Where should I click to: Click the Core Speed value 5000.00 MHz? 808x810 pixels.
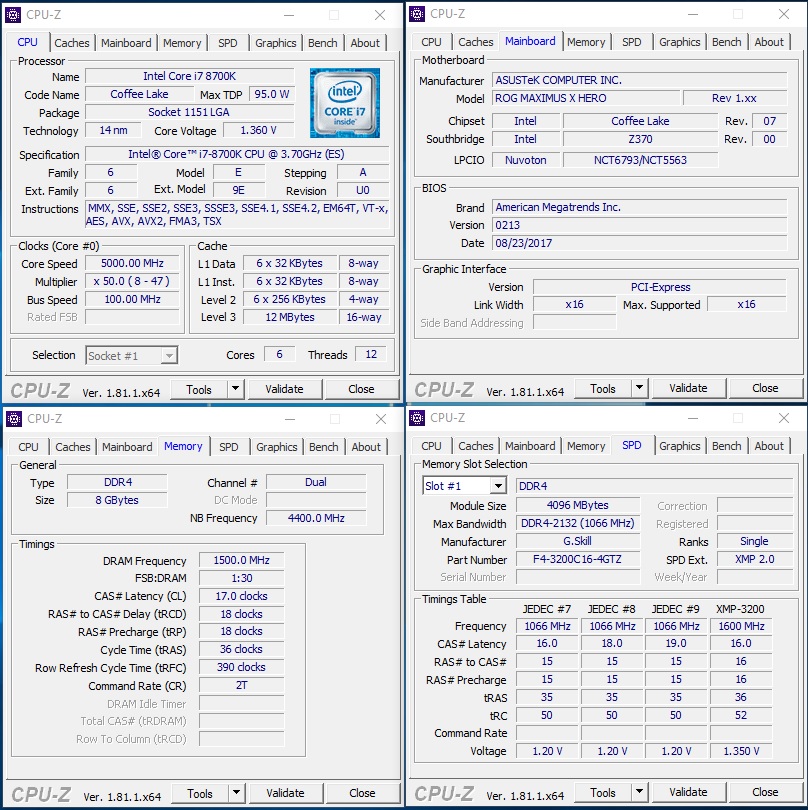point(132,263)
